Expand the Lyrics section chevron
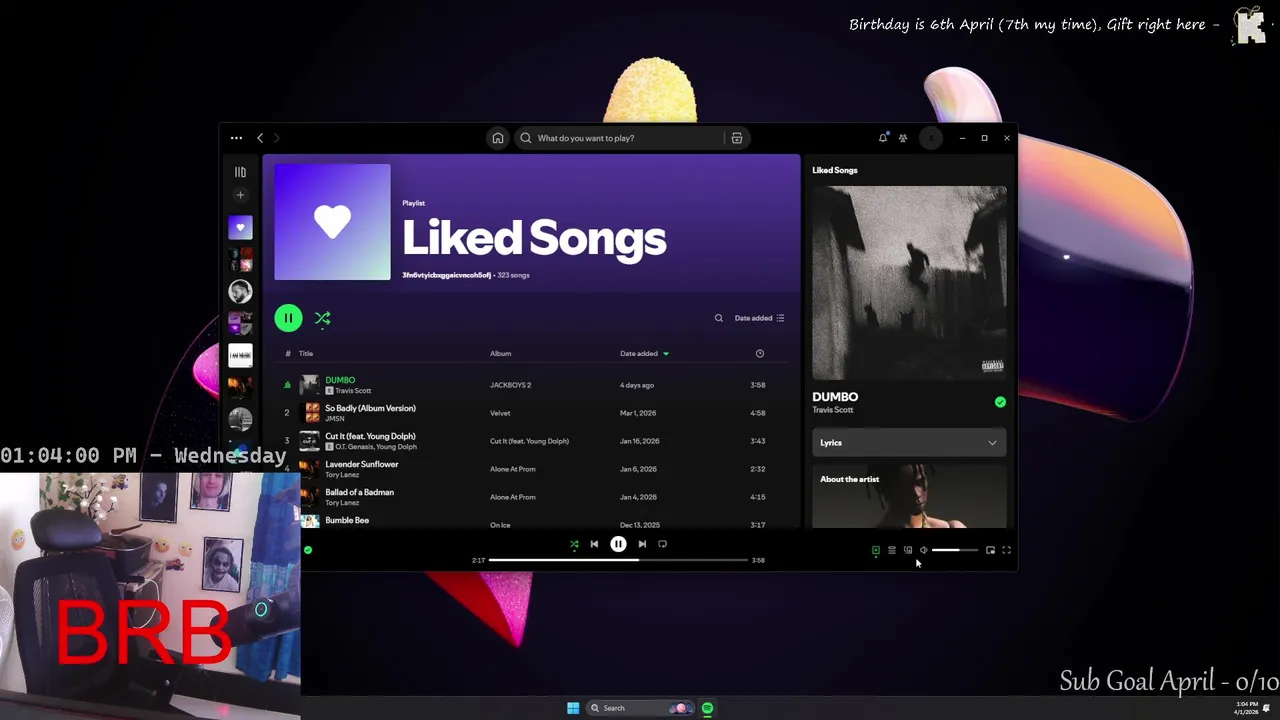1280x720 pixels. pyautogui.click(x=992, y=443)
